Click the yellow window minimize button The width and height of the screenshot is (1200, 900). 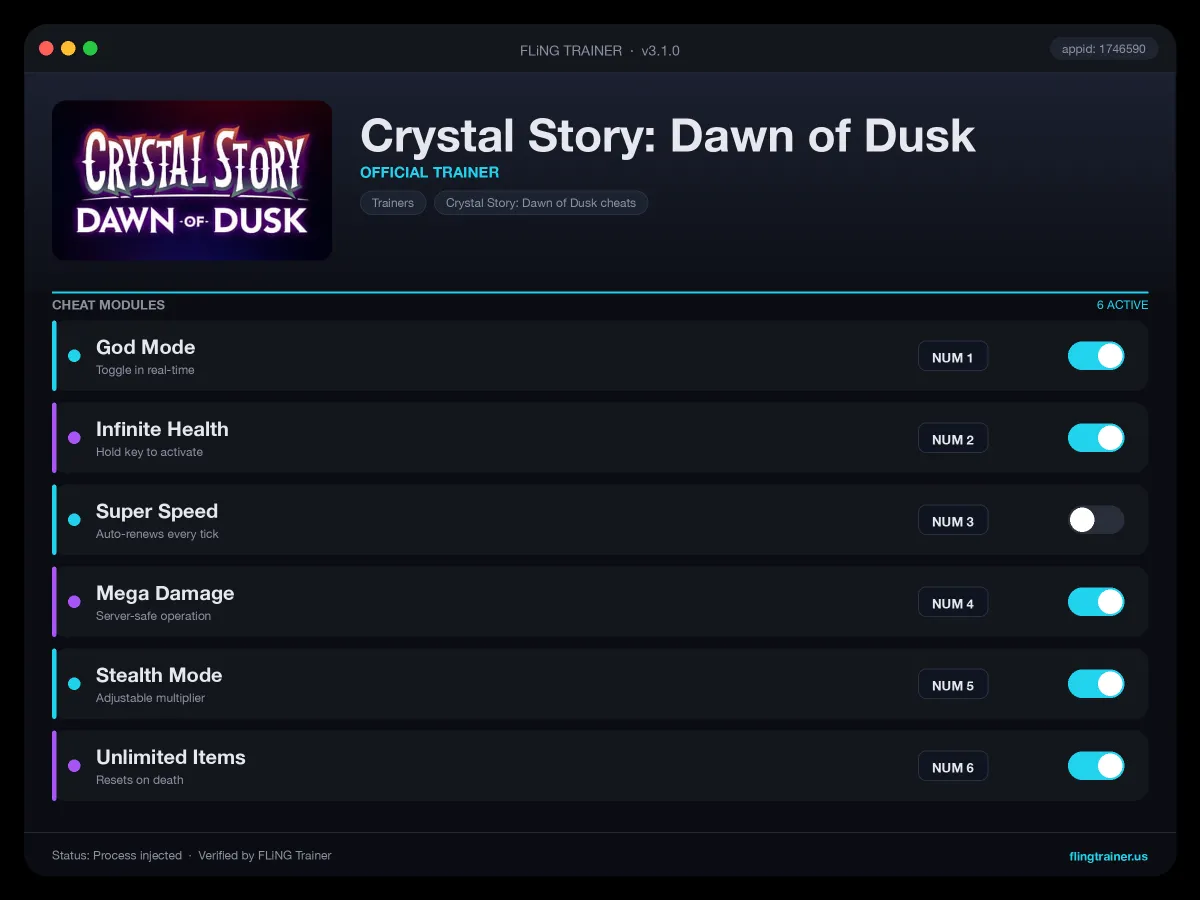click(x=68, y=48)
